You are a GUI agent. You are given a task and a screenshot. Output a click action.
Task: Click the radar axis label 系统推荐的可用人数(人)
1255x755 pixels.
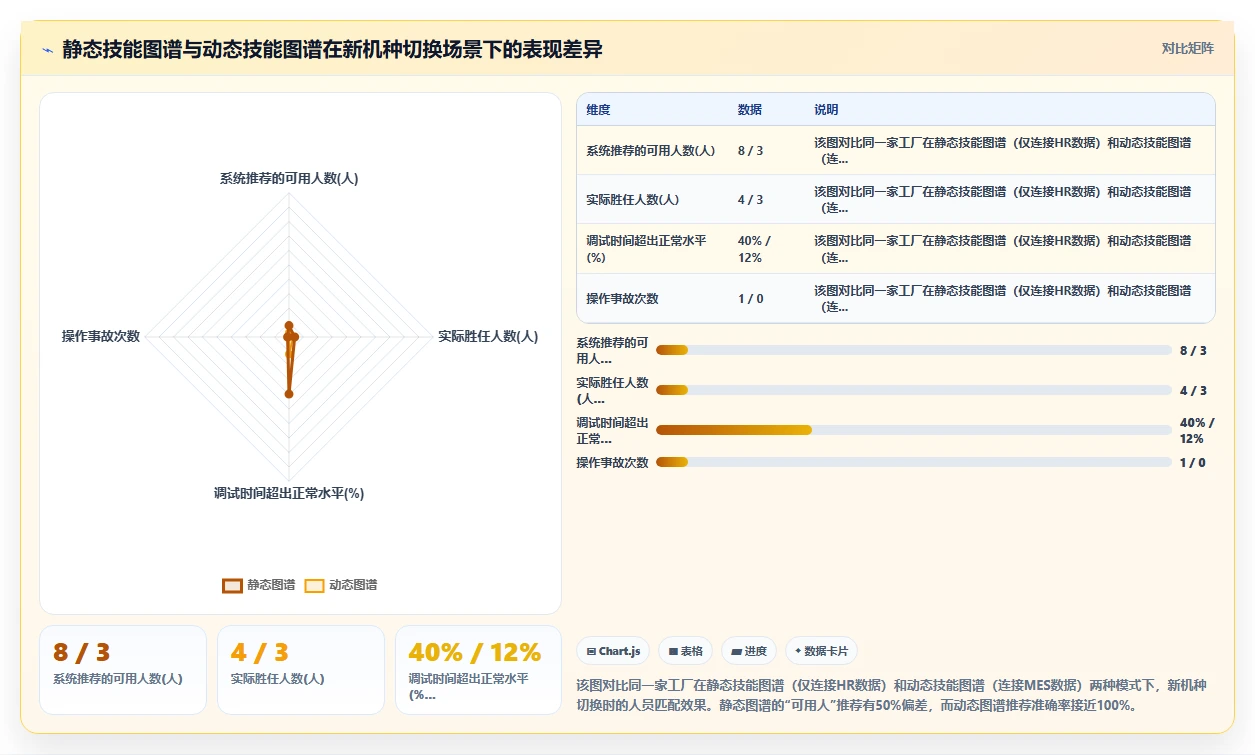pyautogui.click(x=289, y=178)
